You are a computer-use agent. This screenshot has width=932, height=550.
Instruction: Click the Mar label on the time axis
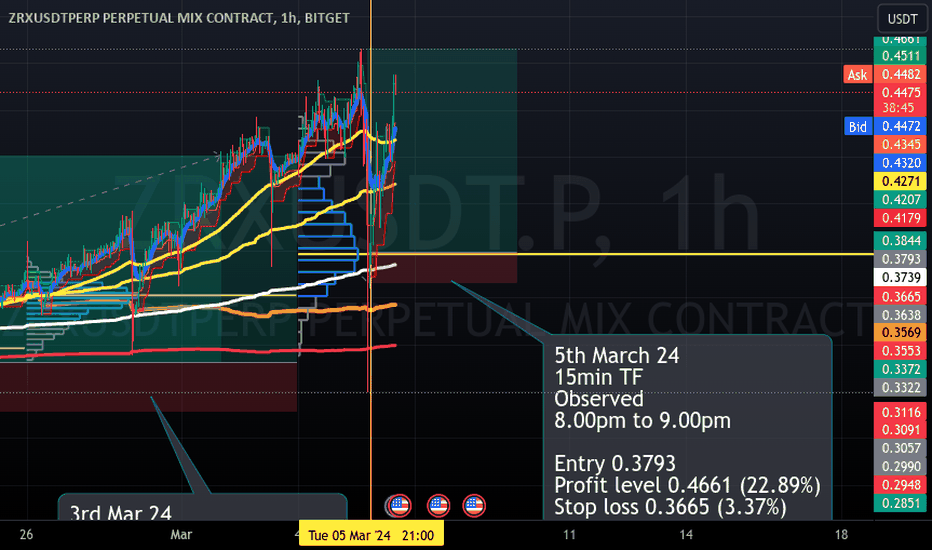181,535
